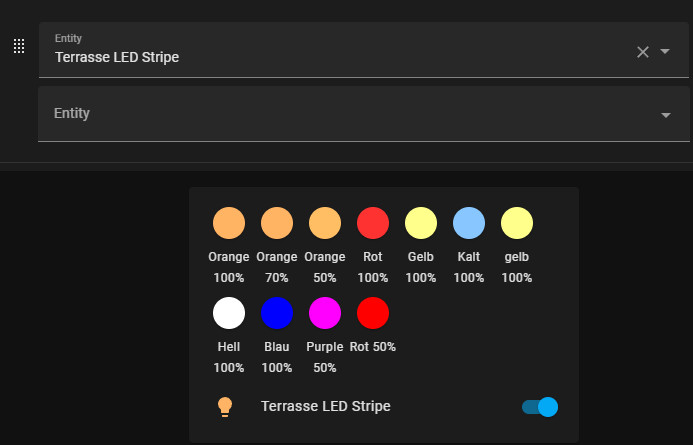Apply the Purple 50% color preset
693x445 pixels.
(325, 313)
